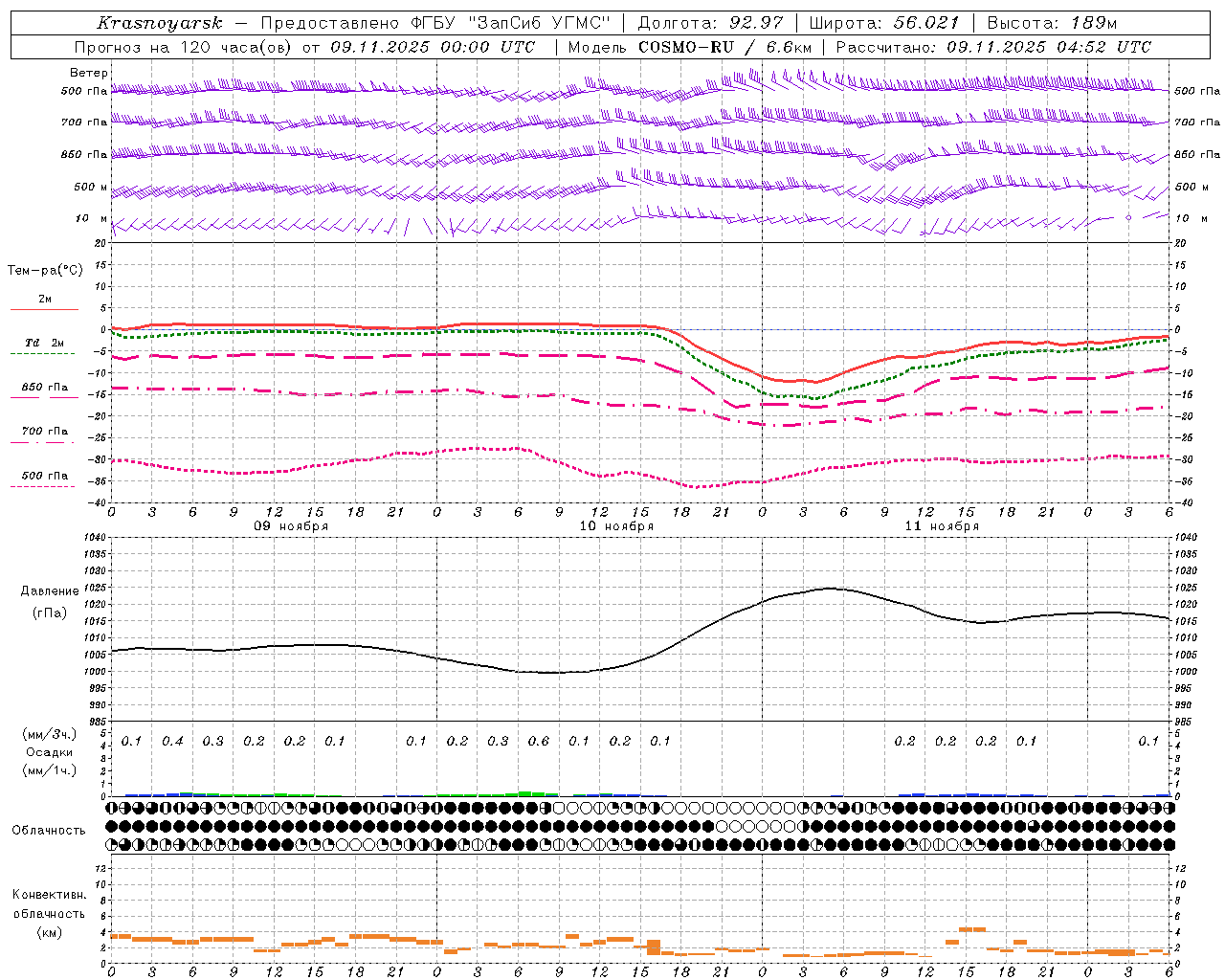
Task: Click the 'Td 2м' dew point legend label
Action: click(45, 343)
